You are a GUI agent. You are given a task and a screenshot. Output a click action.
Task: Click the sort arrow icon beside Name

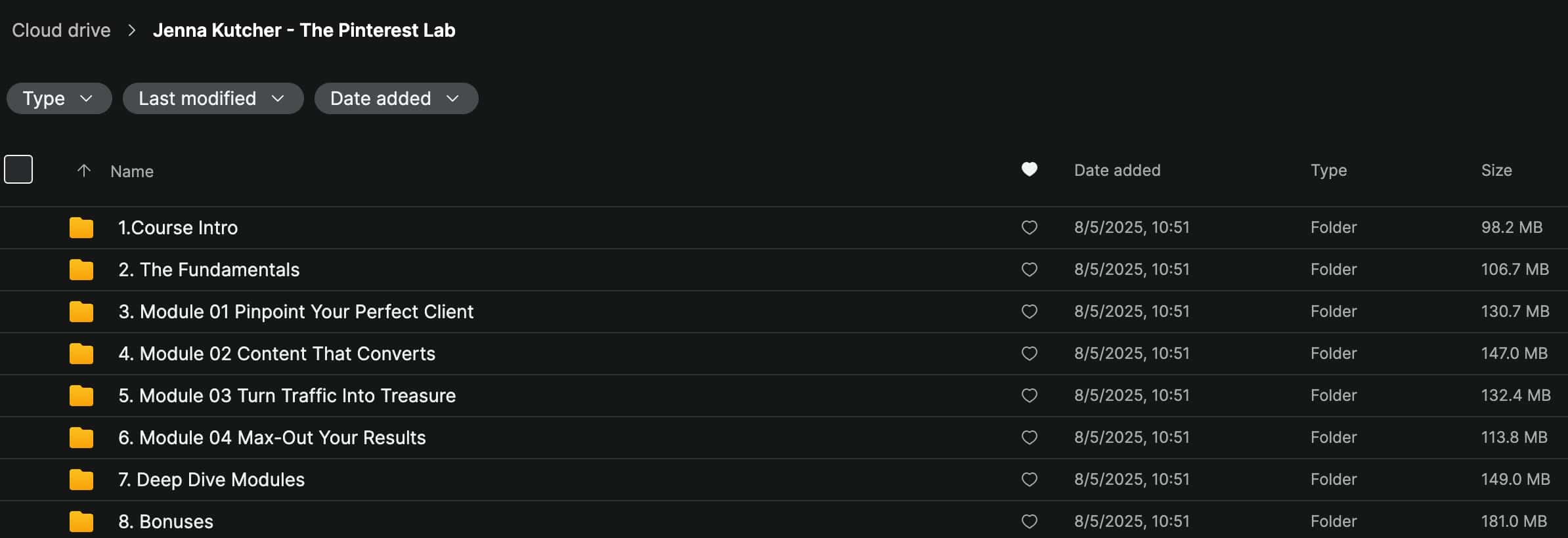coord(83,171)
